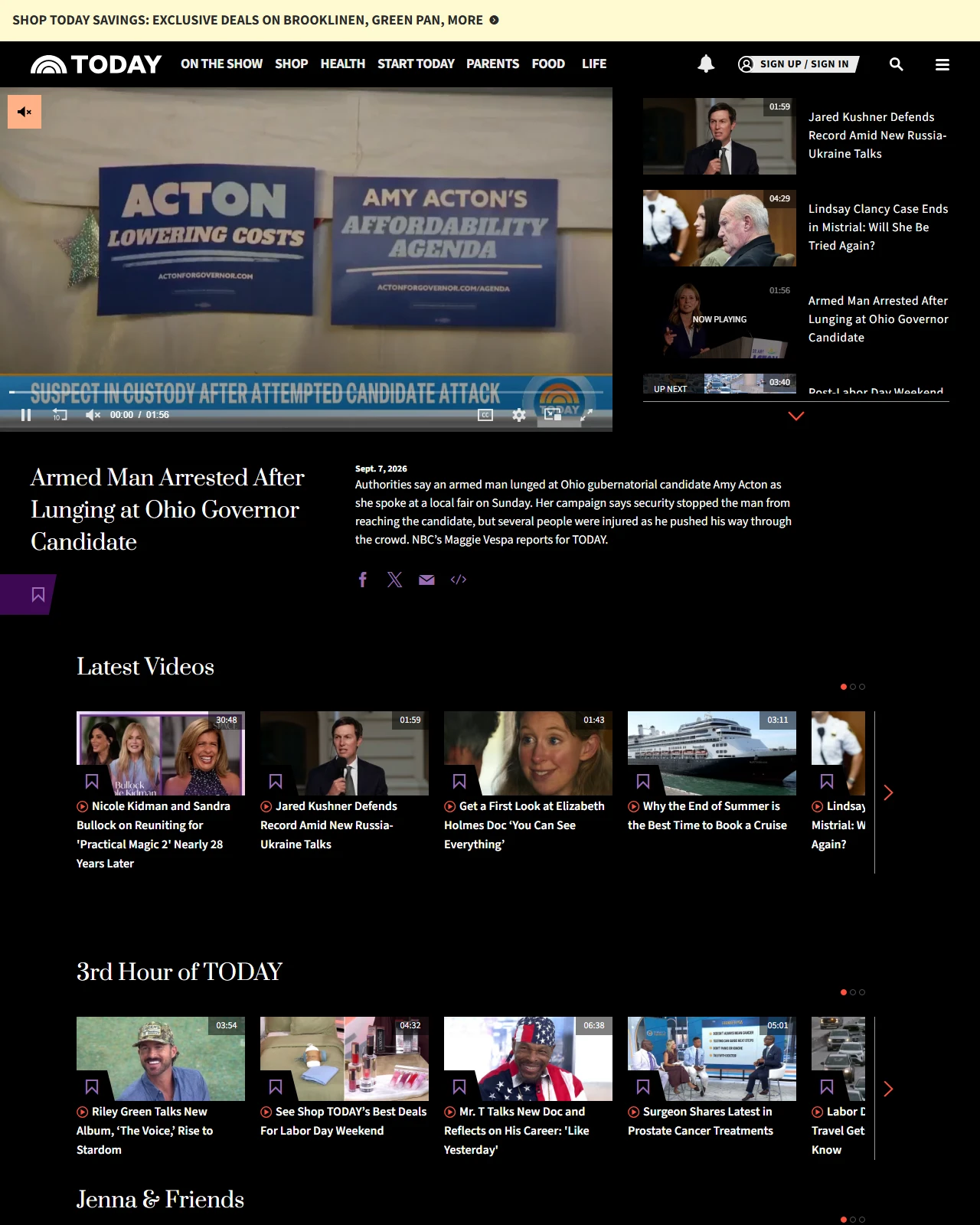Image resolution: width=980 pixels, height=1225 pixels.
Task: Advance the Latest Videos carousel arrow
Action: pyautogui.click(x=888, y=792)
